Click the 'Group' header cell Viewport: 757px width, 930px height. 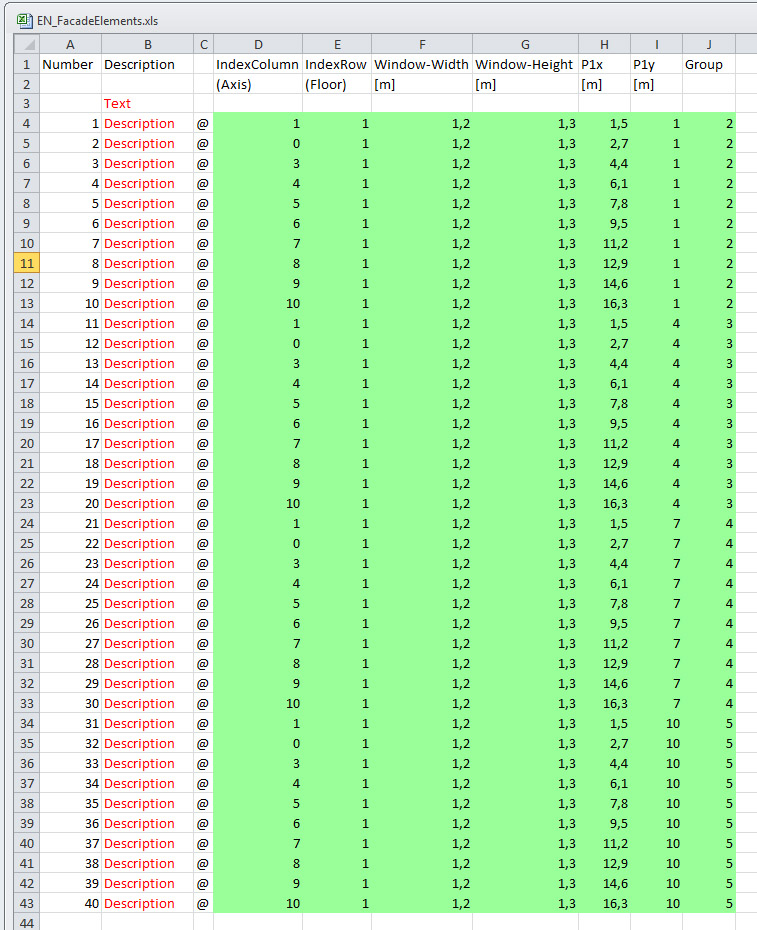pos(709,64)
